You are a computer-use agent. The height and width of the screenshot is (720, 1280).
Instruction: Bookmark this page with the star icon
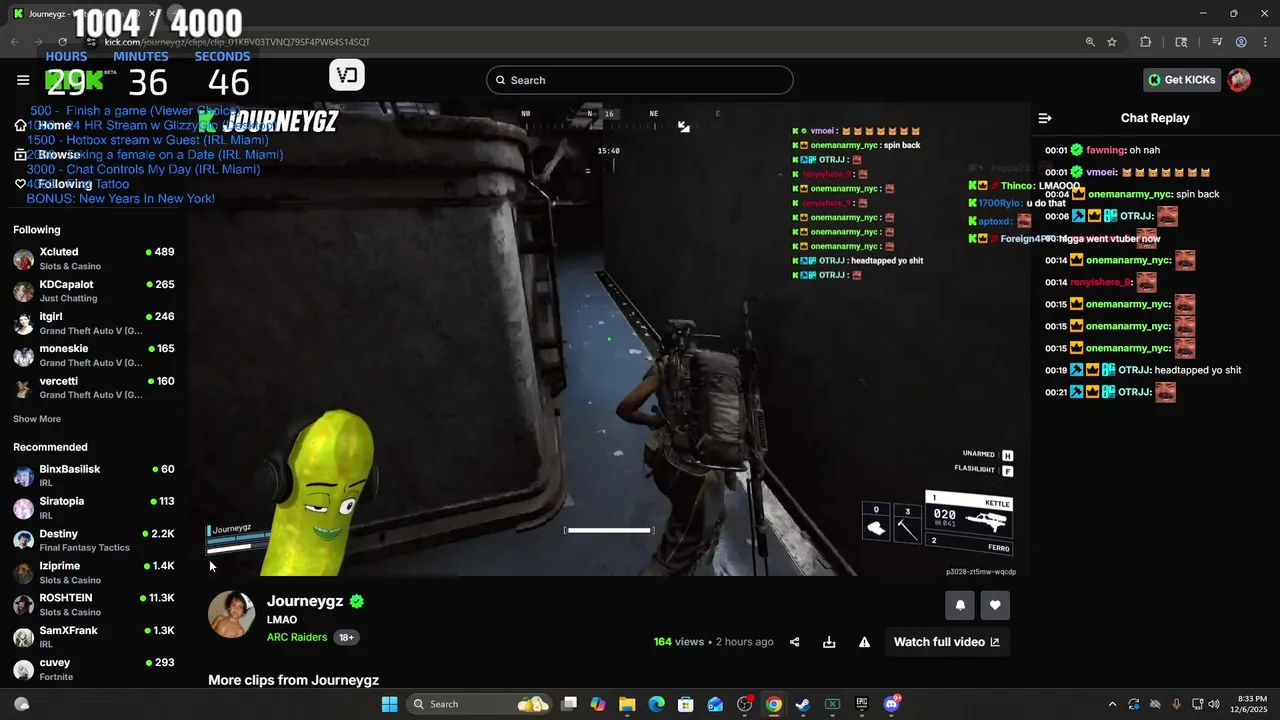coord(1112,42)
